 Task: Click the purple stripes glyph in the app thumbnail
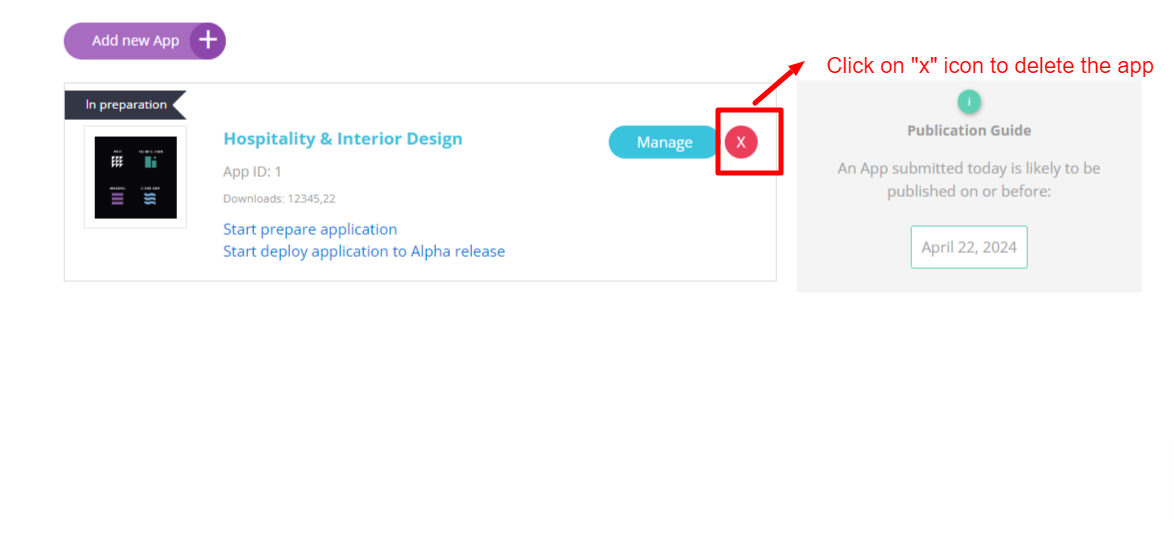[117, 198]
